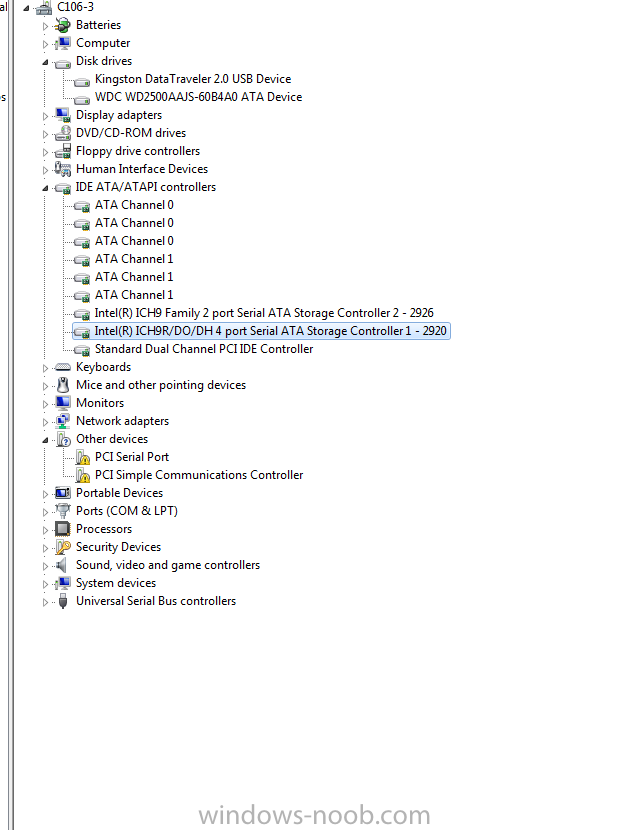Select Standard Dual Channel PCI IDE Controller

click(x=204, y=349)
